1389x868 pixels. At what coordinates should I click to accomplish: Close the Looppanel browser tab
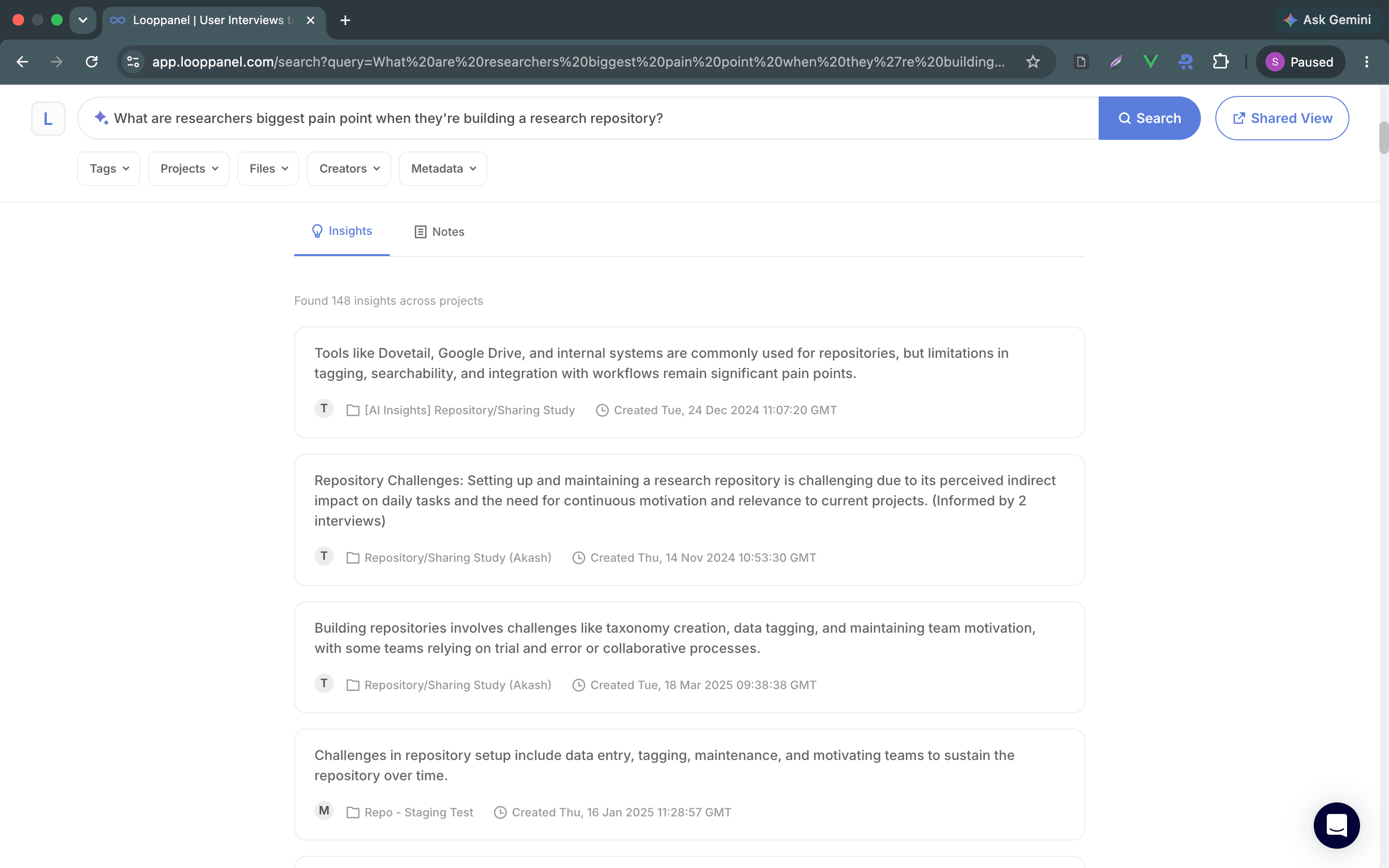[311, 20]
